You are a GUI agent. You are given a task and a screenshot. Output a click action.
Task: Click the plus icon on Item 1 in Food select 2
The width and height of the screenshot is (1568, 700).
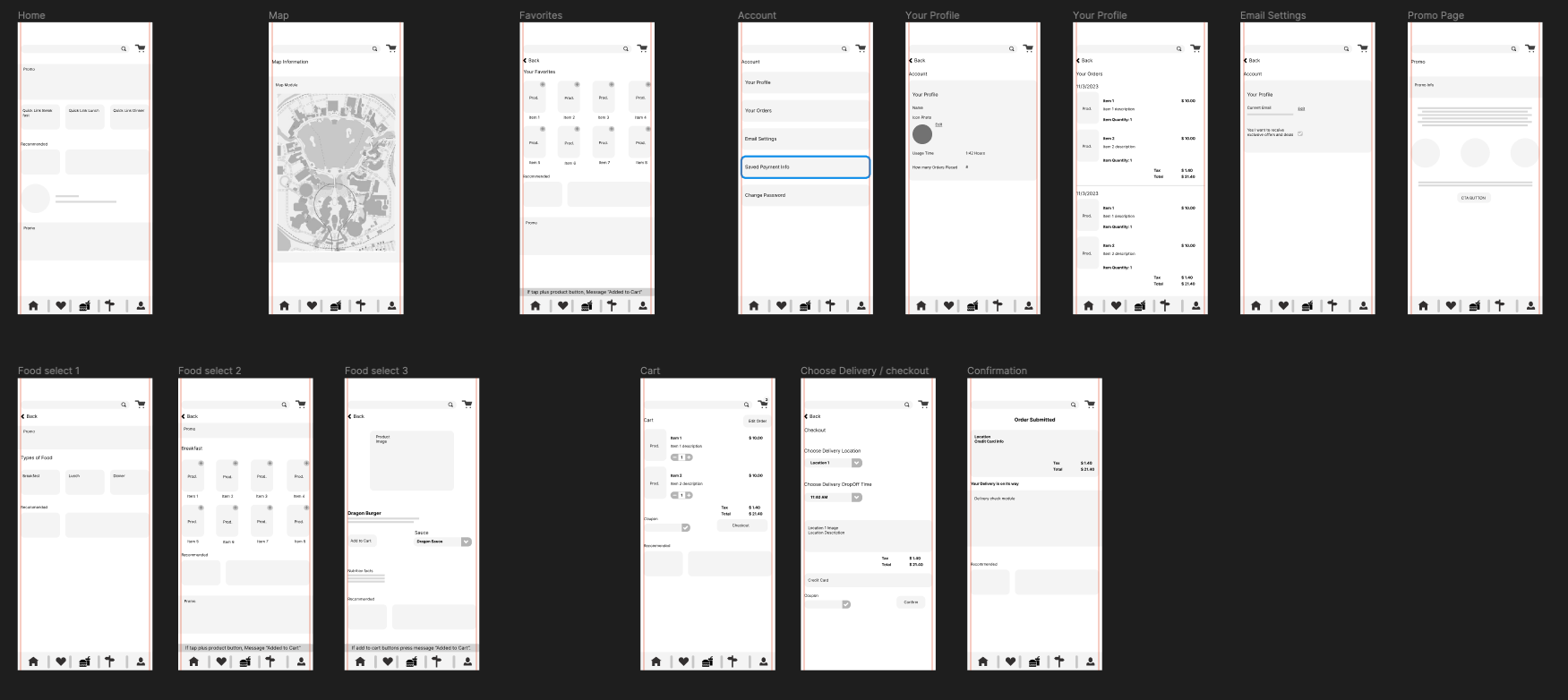coord(201,464)
